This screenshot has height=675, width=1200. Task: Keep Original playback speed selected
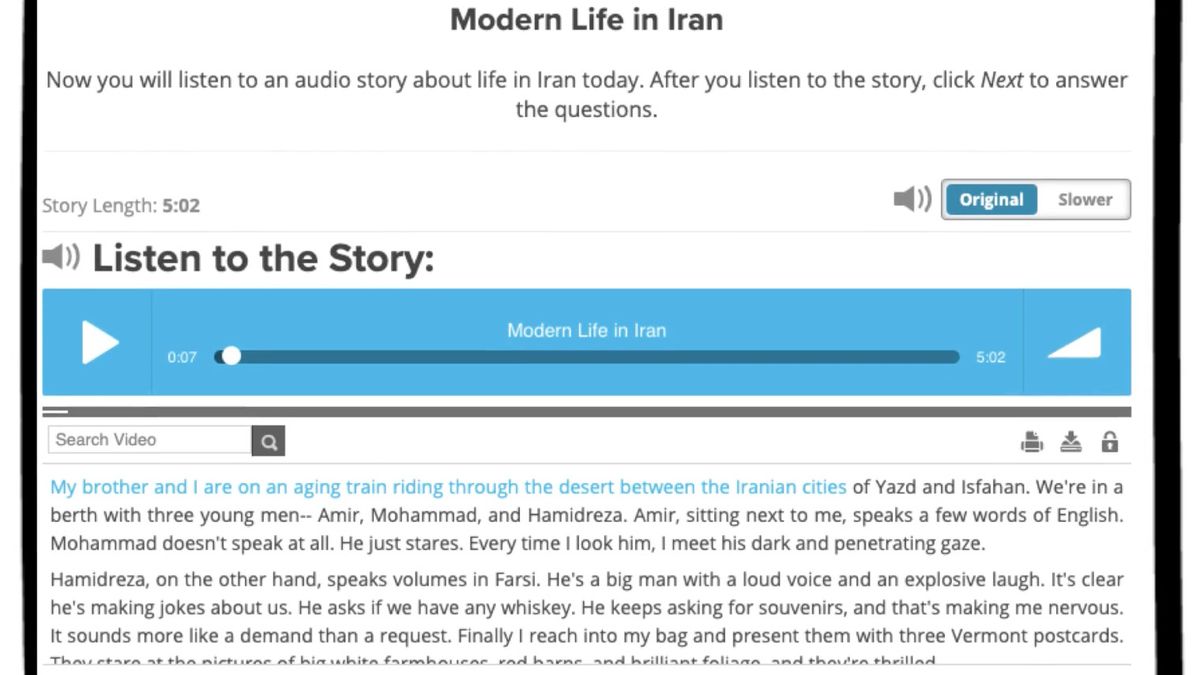click(991, 199)
